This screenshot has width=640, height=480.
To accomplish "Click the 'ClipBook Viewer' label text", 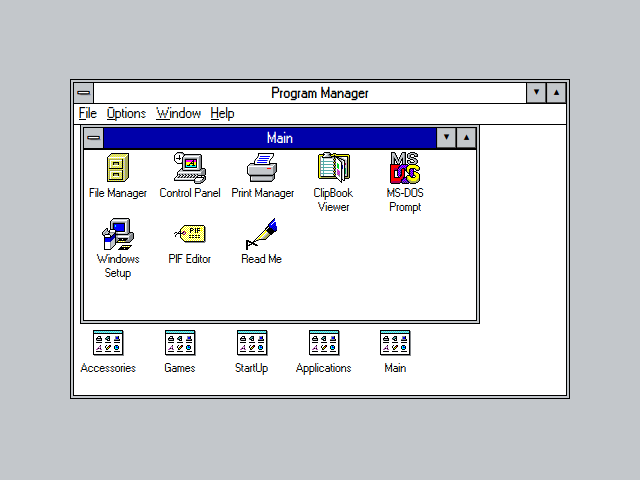I will point(333,200).
